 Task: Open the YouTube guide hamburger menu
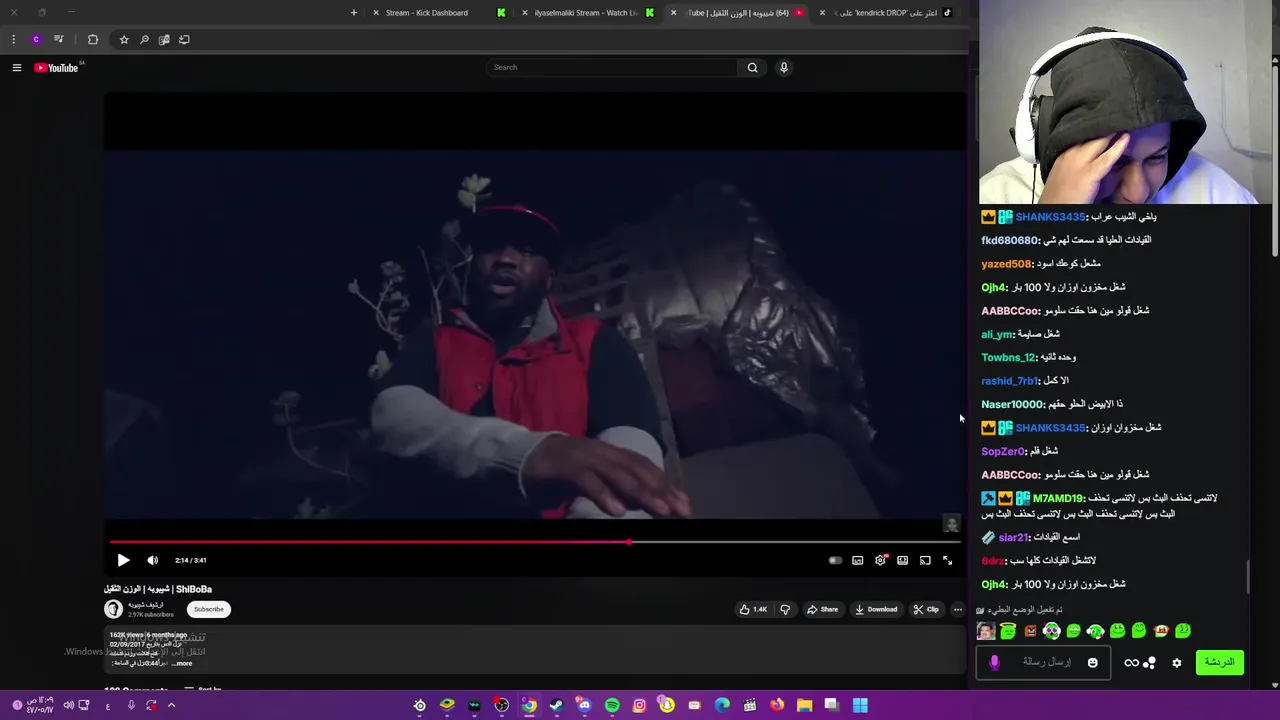click(x=17, y=67)
